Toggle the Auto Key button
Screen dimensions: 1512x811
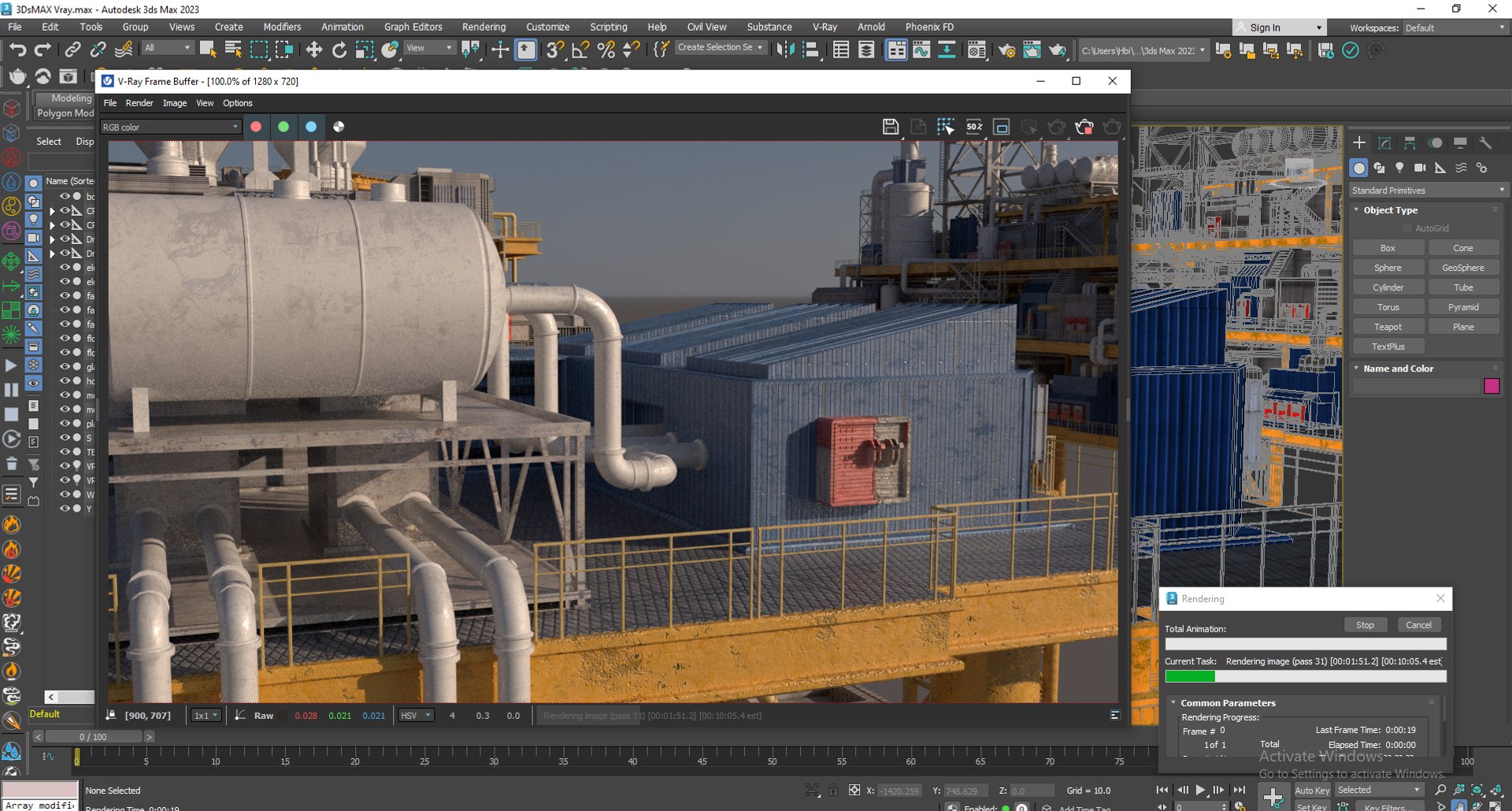pos(1312,791)
